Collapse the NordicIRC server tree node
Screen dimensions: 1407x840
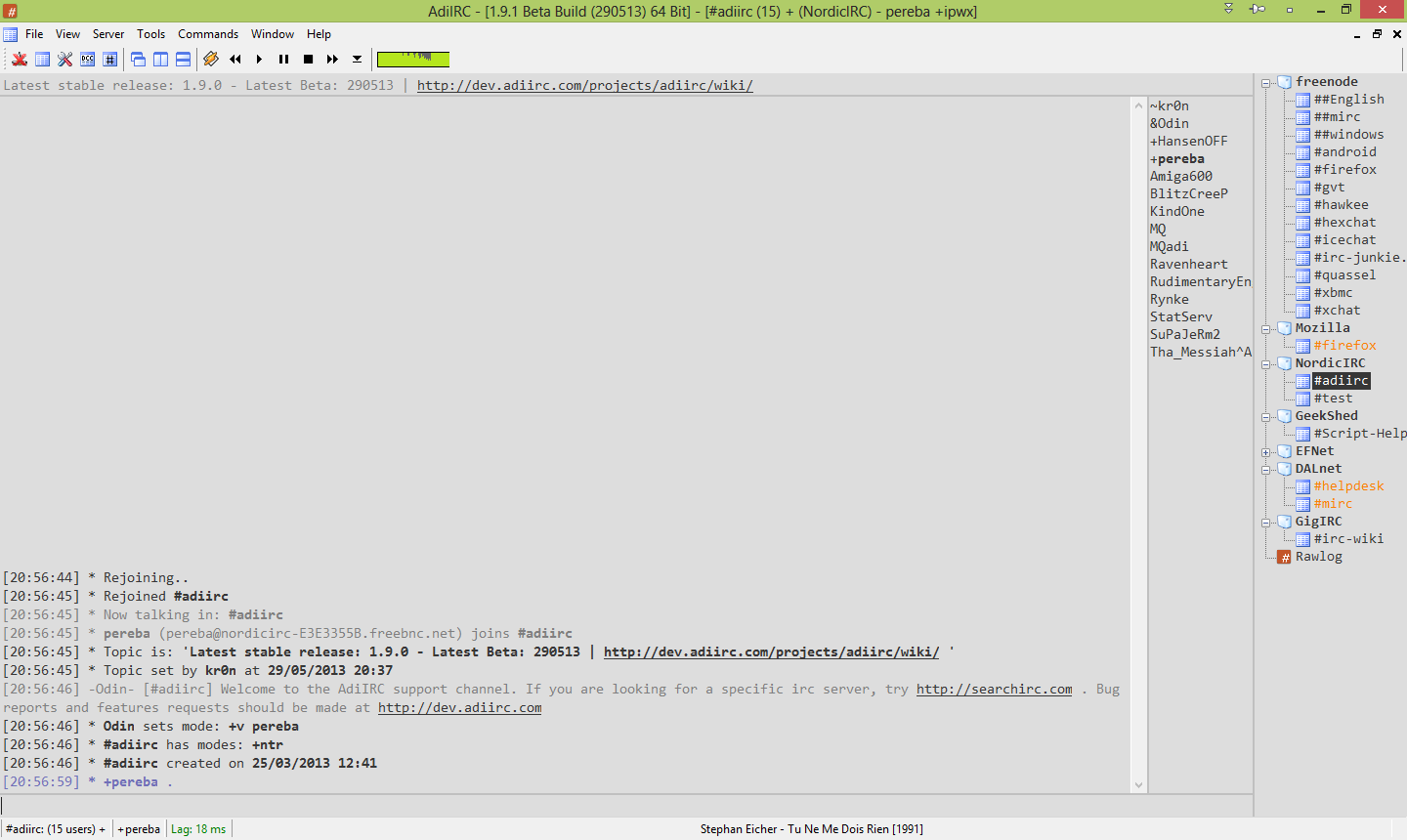[x=1266, y=364]
